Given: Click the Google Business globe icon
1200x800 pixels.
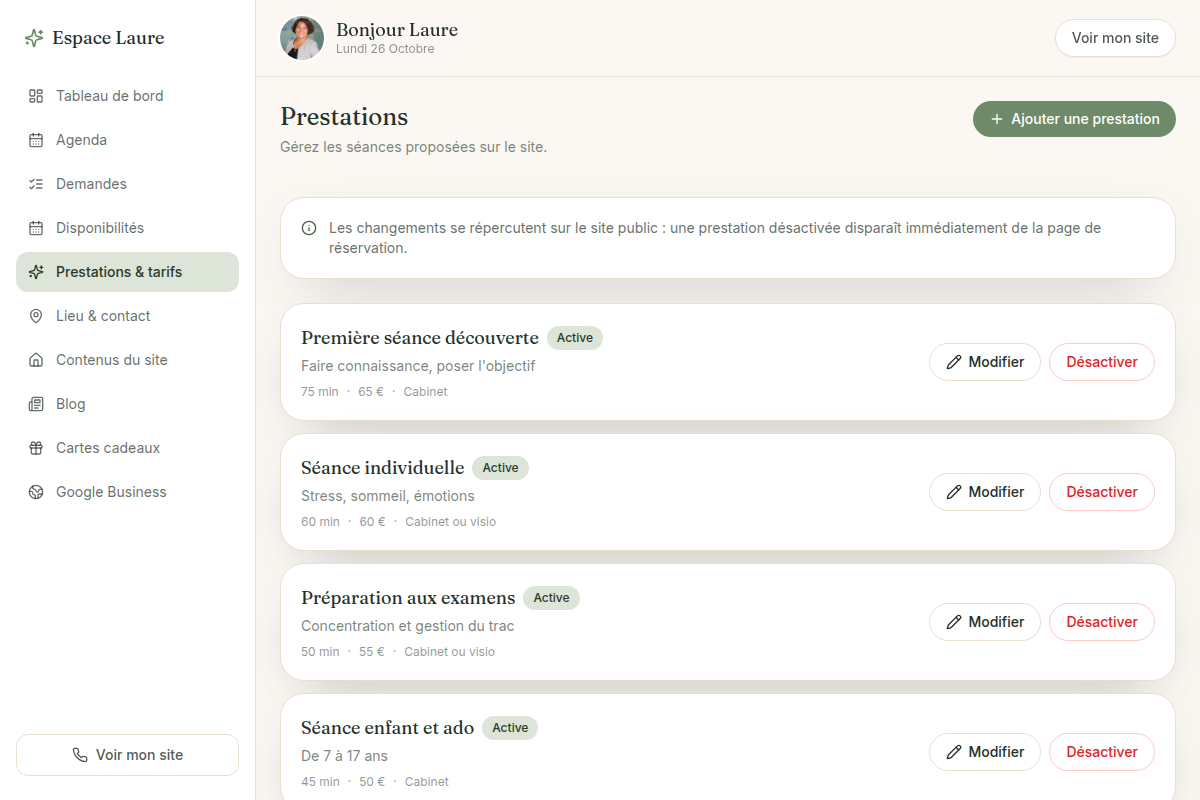Looking at the screenshot, I should (x=36, y=492).
